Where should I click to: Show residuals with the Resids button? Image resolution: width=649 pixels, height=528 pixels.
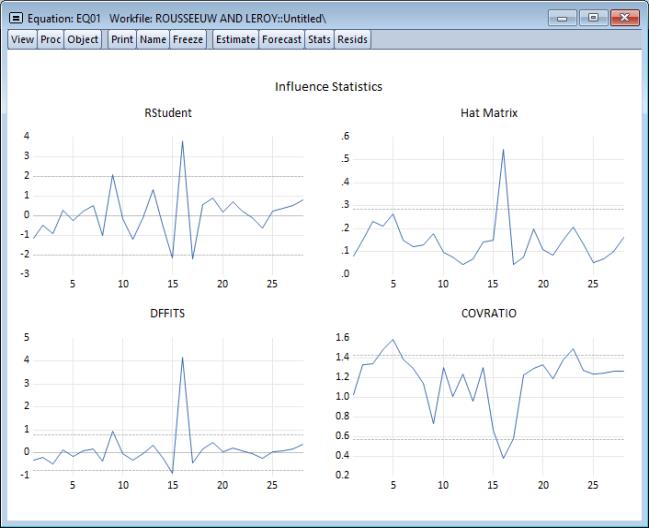pos(352,39)
